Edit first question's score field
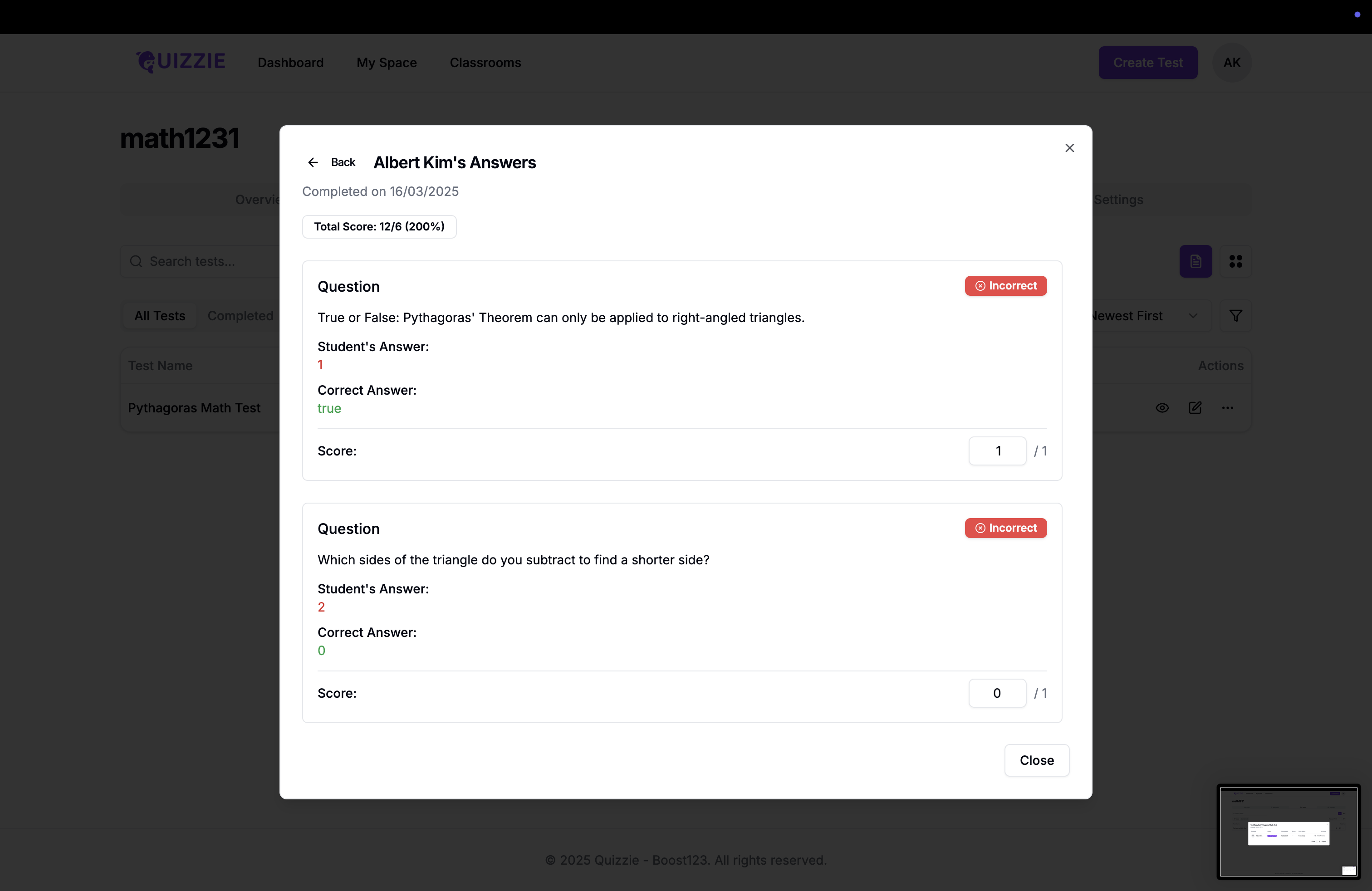The width and height of the screenshot is (1372, 891). [x=997, y=450]
